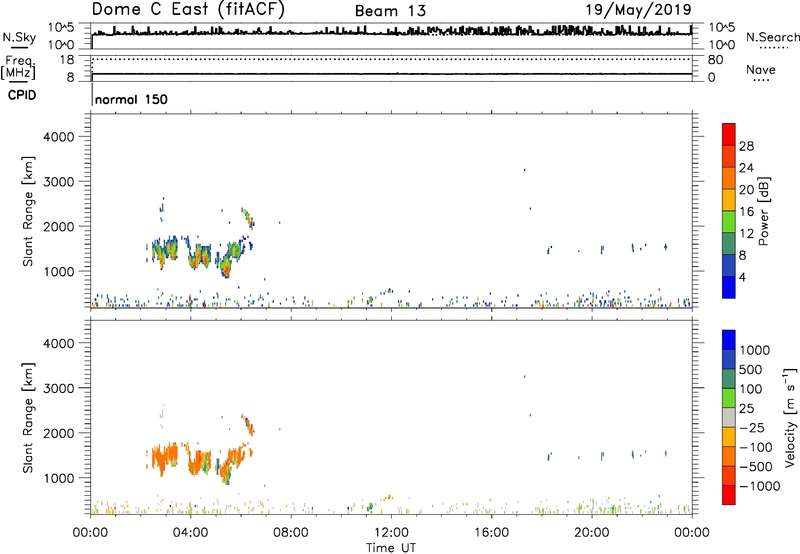Viewport: 800px width, 554px height.
Task: Click the "24" Power colorbar tick label
Action: click(x=746, y=168)
